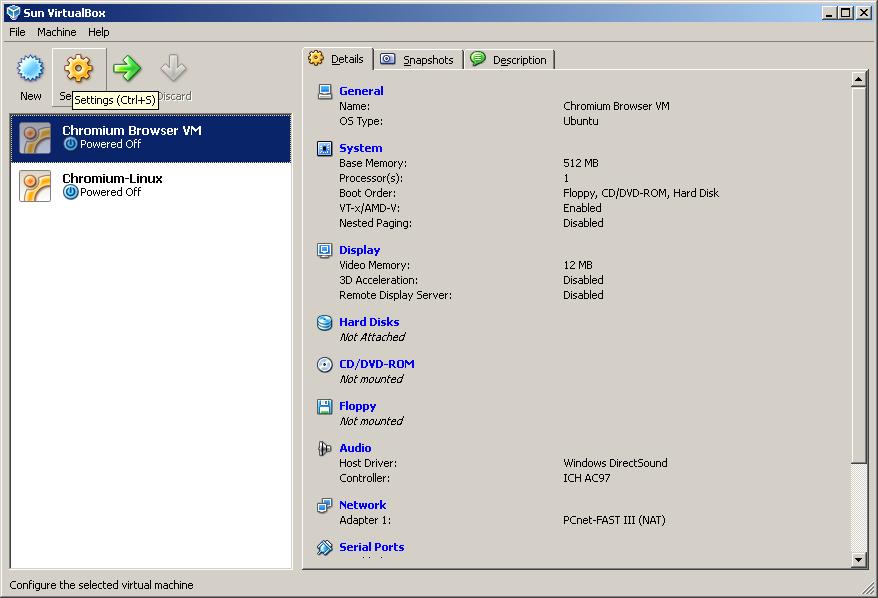
Task: Click the 'Configure the selected virtual machine' status text
Action: pos(101,585)
